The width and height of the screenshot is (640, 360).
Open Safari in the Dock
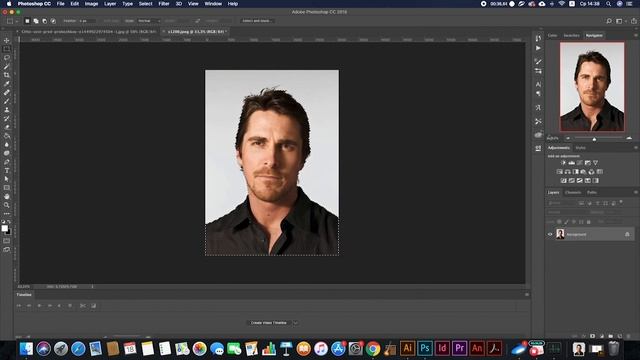[x=78, y=349]
